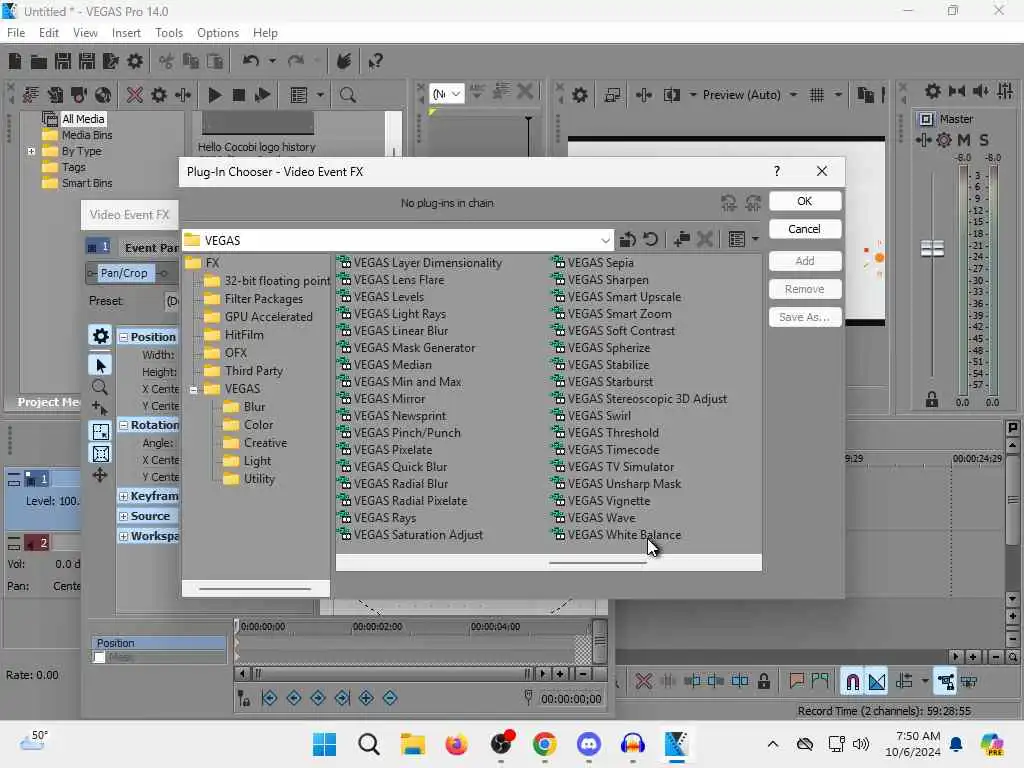Expand the Keyframe interpolation section

click(x=123, y=496)
